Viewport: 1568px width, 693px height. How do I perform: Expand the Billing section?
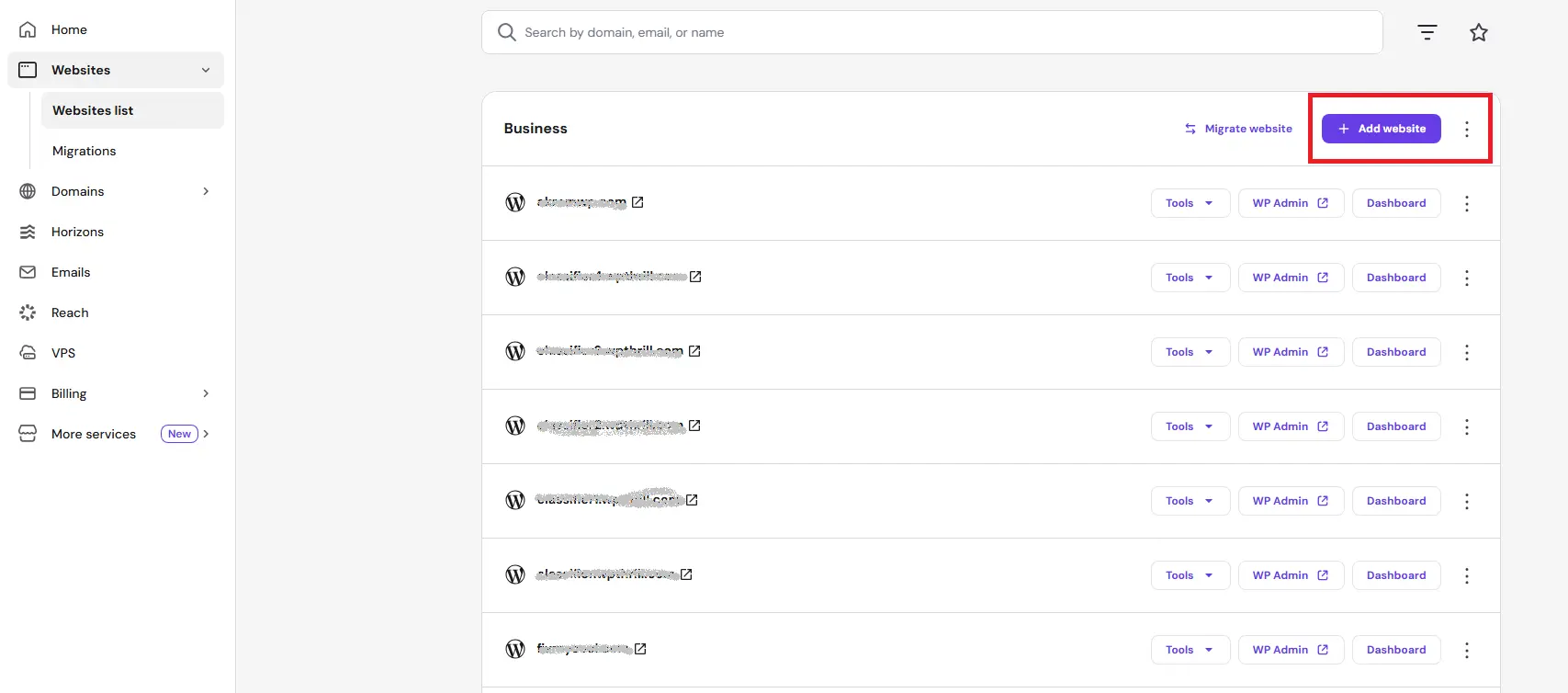point(206,393)
